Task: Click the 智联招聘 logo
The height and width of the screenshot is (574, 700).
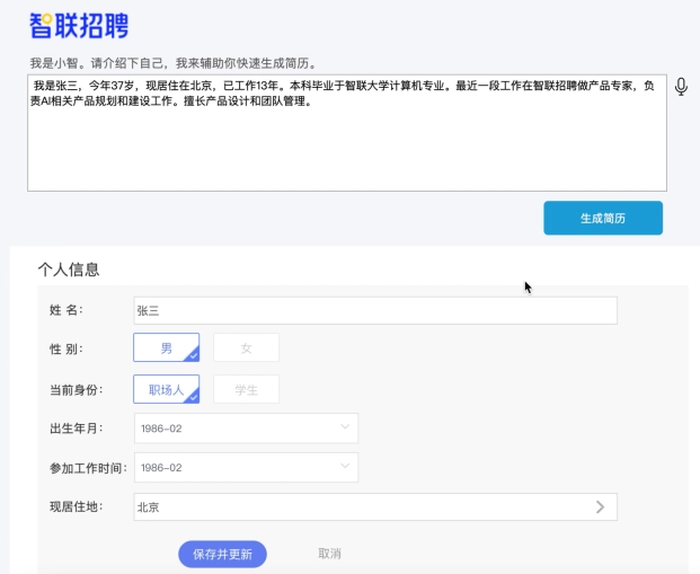Action: (79, 25)
